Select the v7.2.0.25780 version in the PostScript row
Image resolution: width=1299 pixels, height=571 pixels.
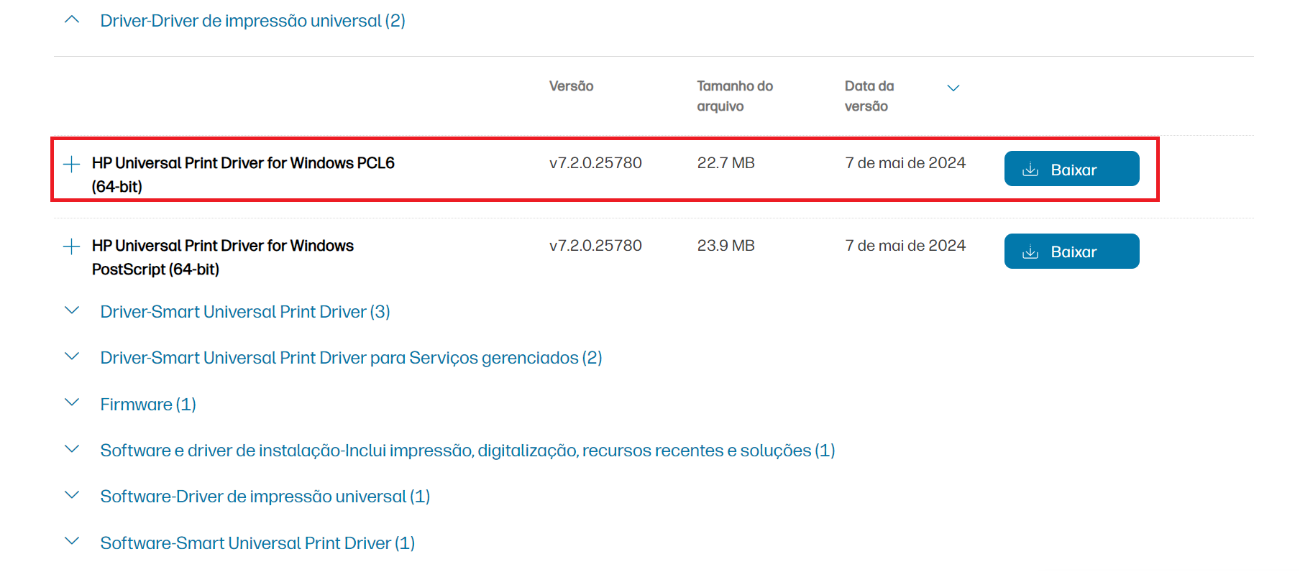(595, 245)
